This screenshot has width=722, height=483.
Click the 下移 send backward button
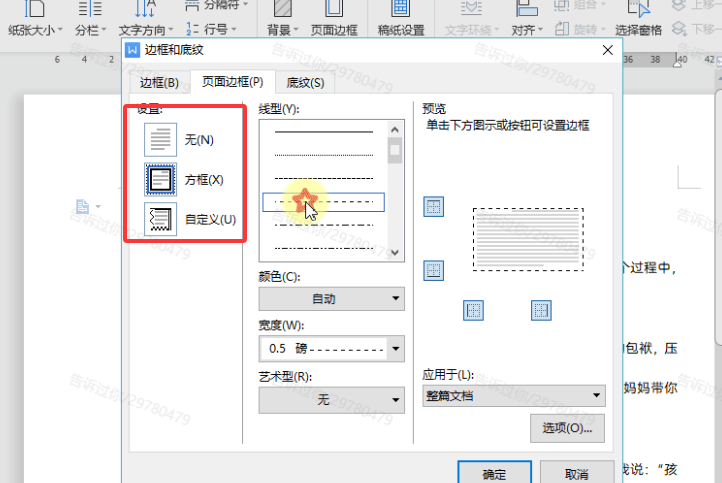pyautogui.click(x=696, y=29)
